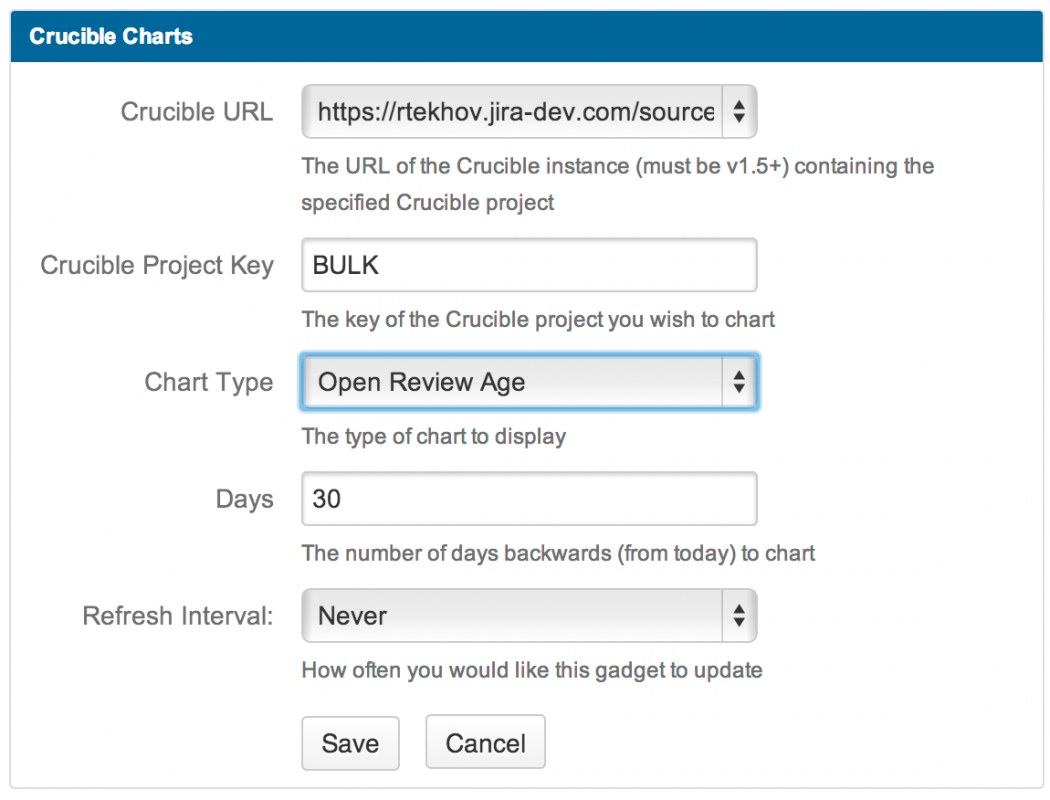Click the up-down arrows on the Crucible URL selector

point(739,112)
